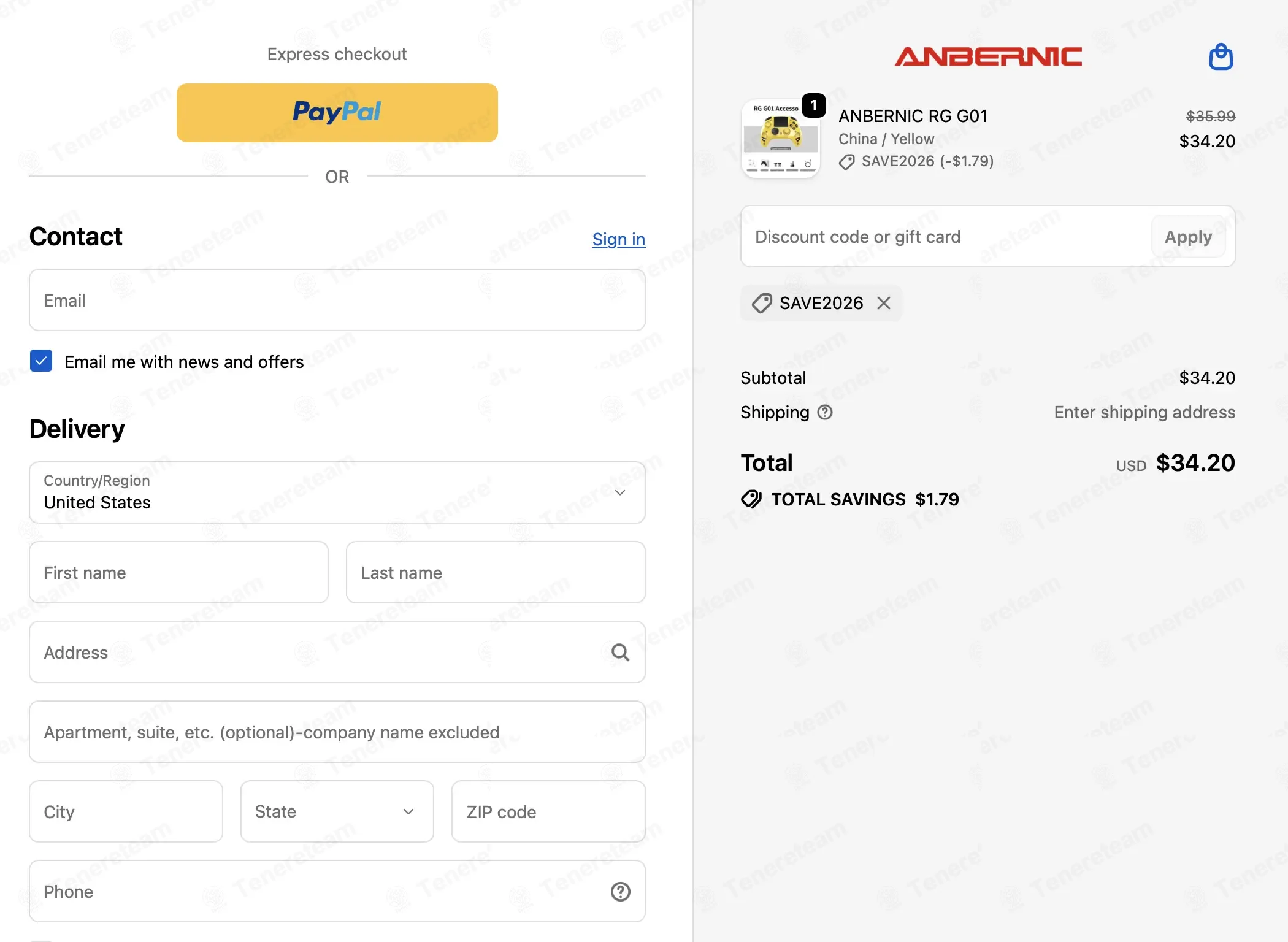Uncheck Email me with news and offers
The height and width of the screenshot is (942, 1288).
[x=41, y=361]
